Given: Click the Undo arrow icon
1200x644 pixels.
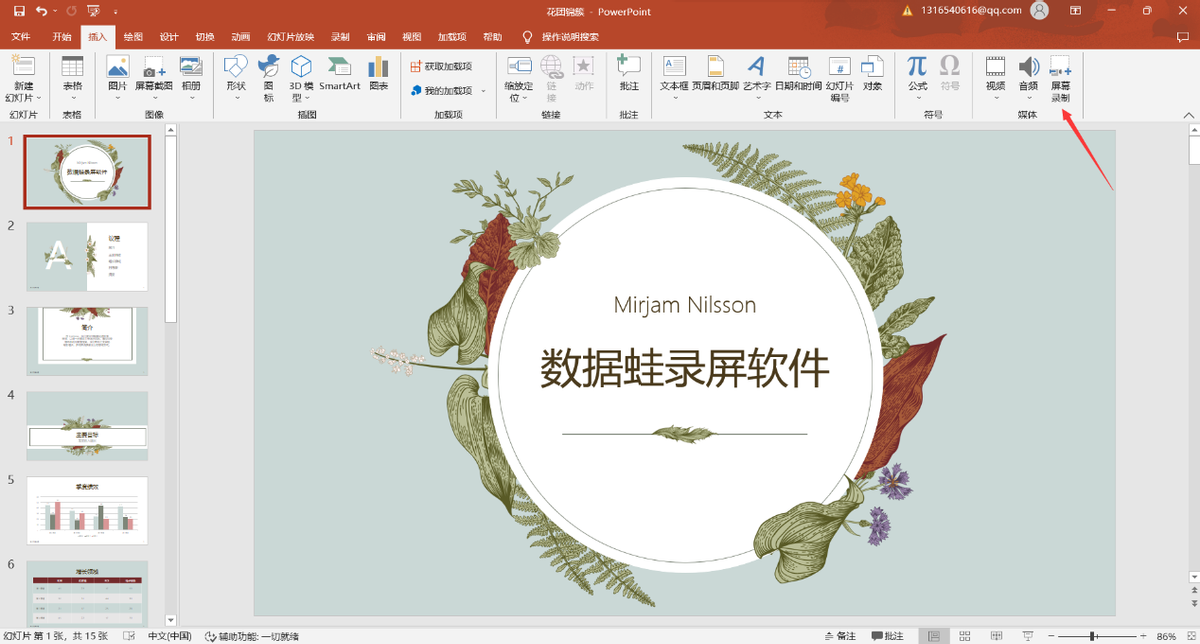Looking at the screenshot, I should [41, 10].
